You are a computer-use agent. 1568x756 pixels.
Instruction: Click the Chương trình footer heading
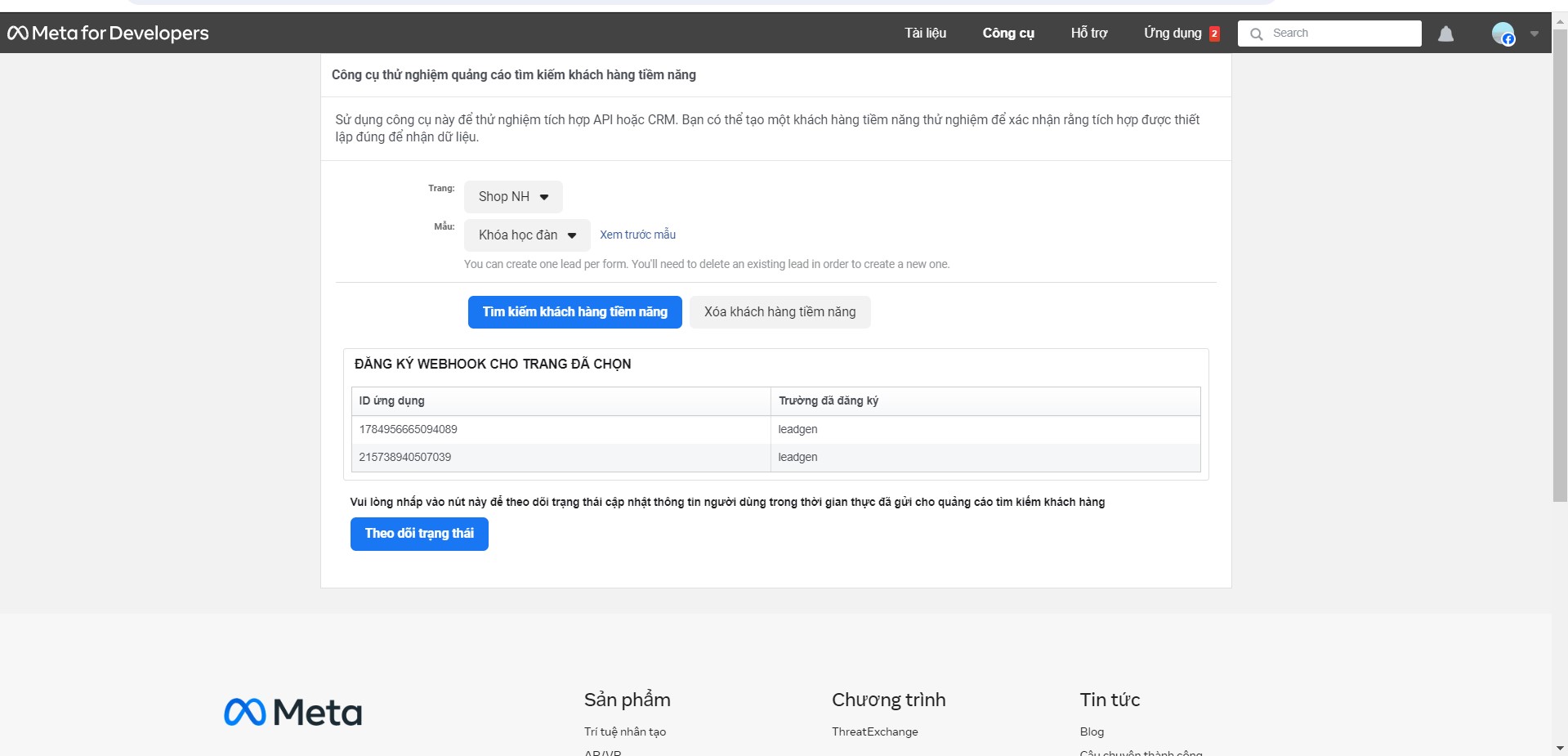click(889, 700)
